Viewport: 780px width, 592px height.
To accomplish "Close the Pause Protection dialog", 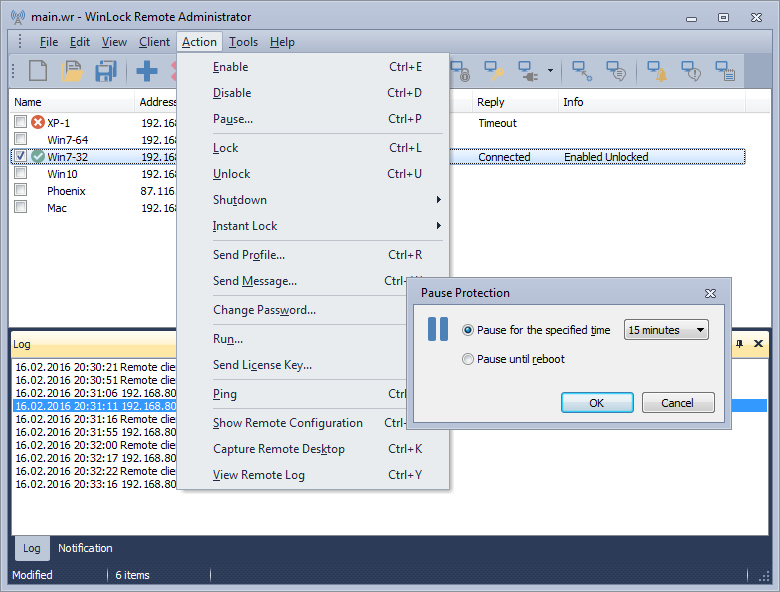I will pos(710,294).
